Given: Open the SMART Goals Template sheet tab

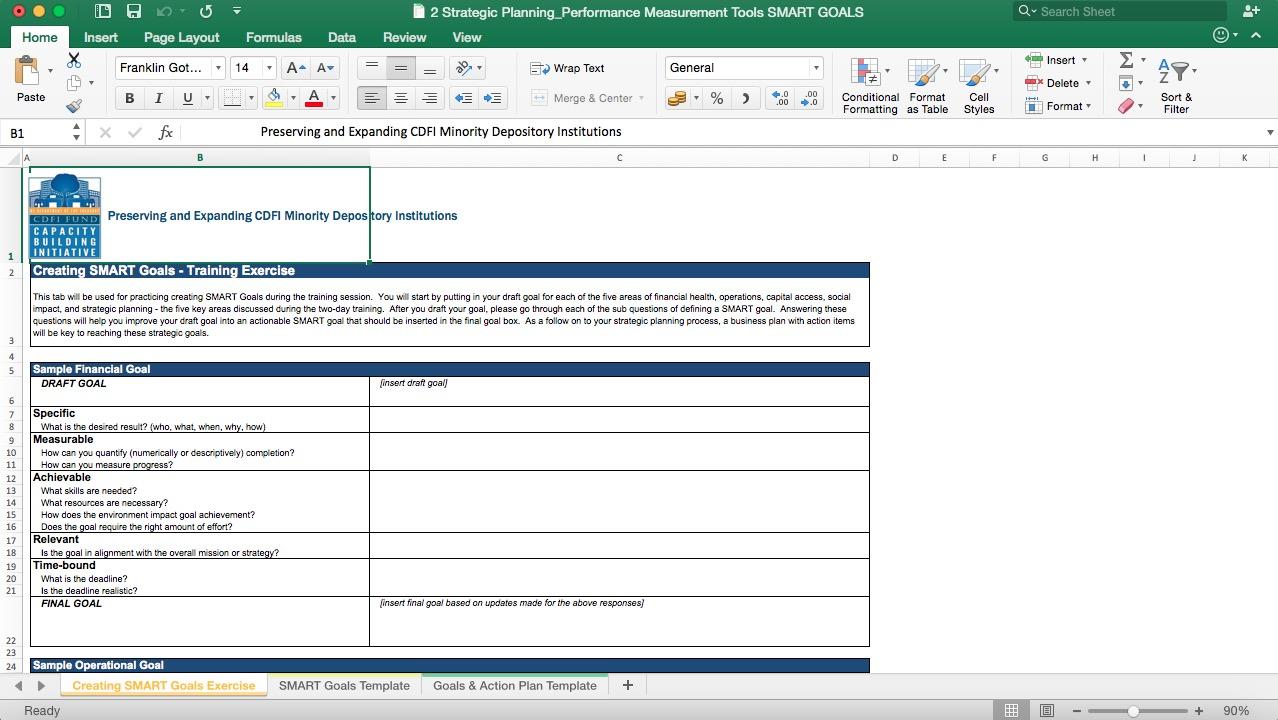Looking at the screenshot, I should point(344,686).
